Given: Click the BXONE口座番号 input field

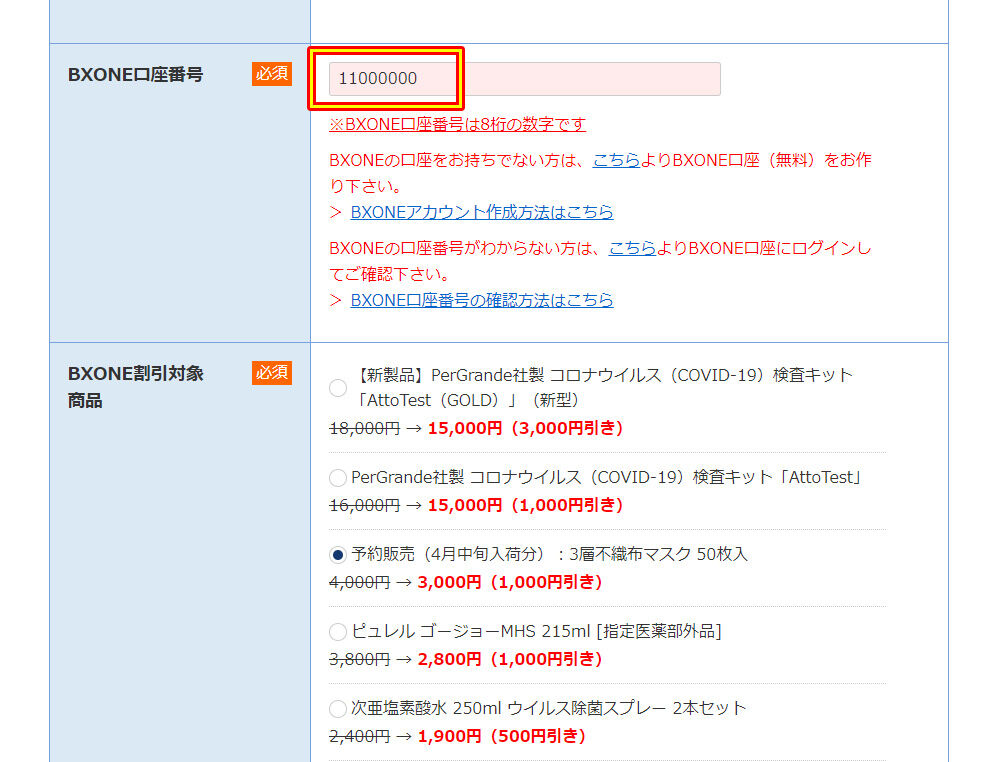Looking at the screenshot, I should [524, 79].
